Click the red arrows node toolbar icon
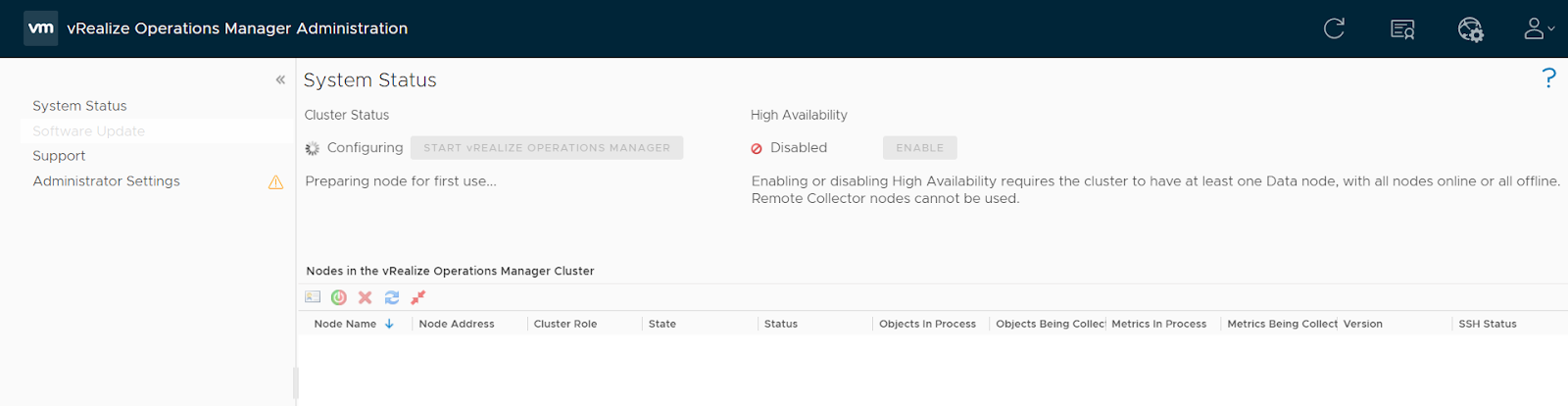The height and width of the screenshot is (406, 1568). (x=418, y=297)
